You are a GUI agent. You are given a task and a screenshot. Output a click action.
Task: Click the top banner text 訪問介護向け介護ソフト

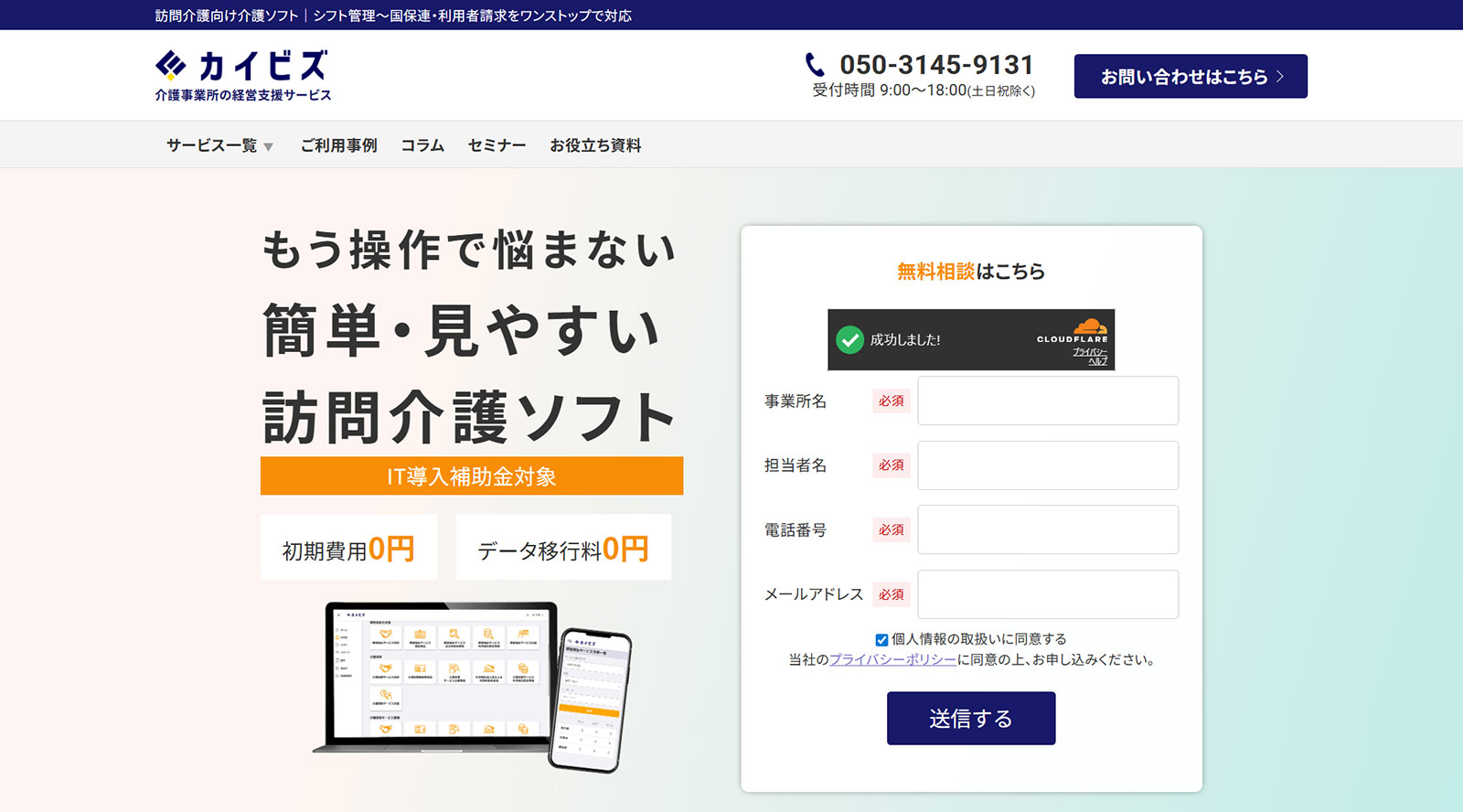coord(227,16)
